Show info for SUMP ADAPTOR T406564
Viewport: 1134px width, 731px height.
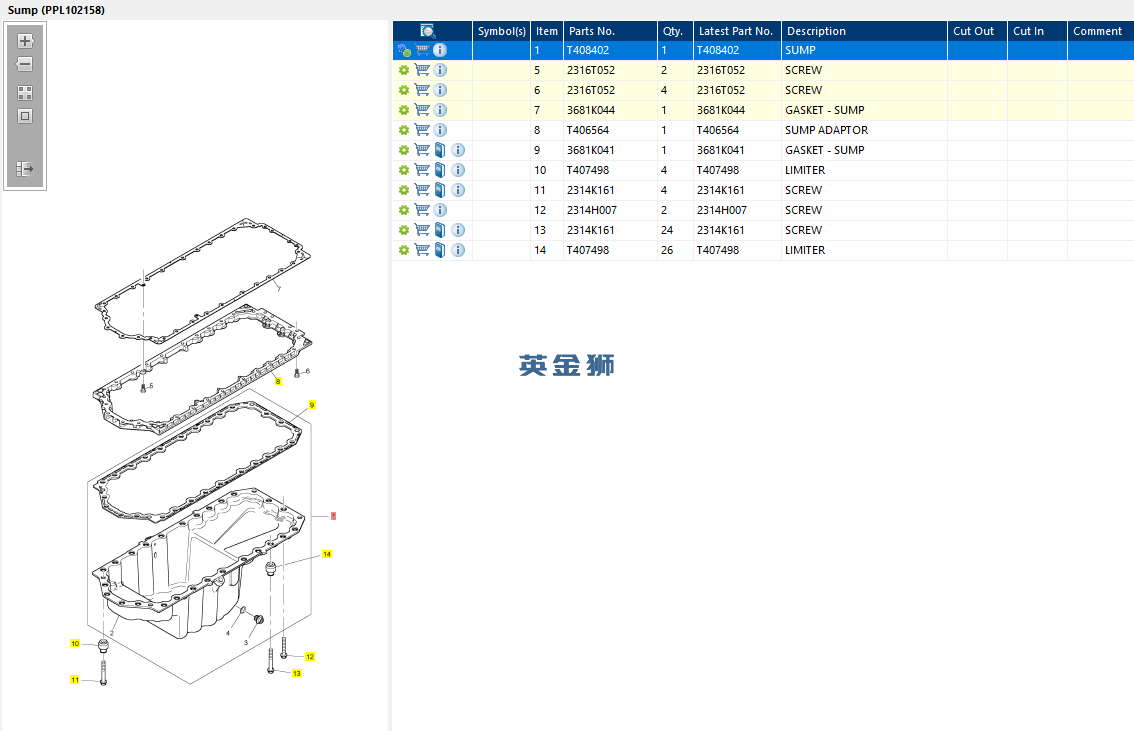440,130
